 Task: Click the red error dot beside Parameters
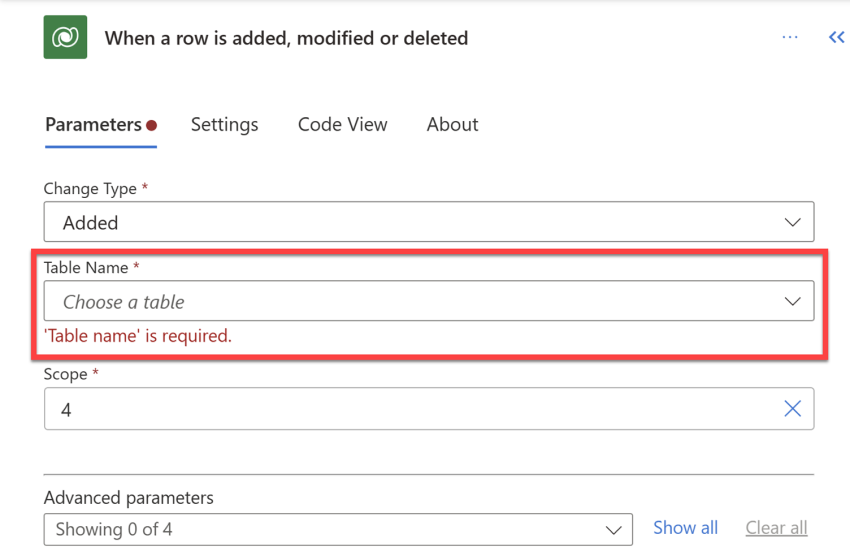click(152, 125)
